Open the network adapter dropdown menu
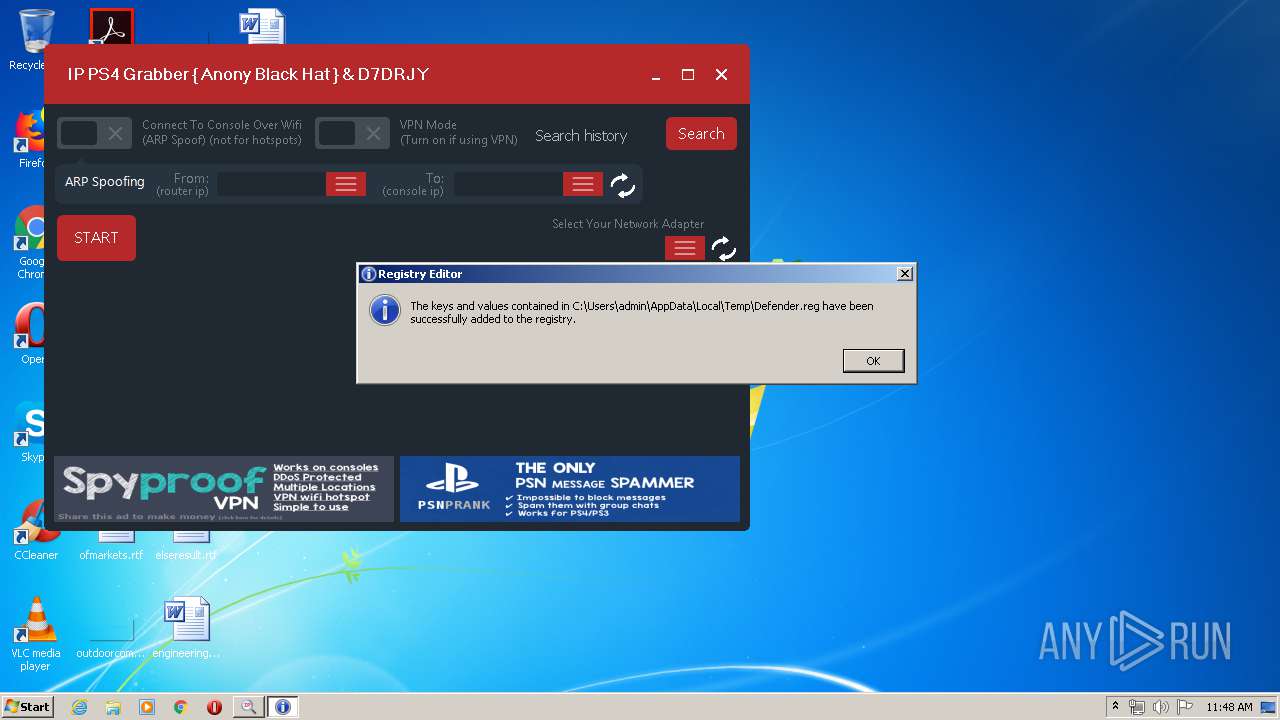1280x720 pixels. [685, 248]
